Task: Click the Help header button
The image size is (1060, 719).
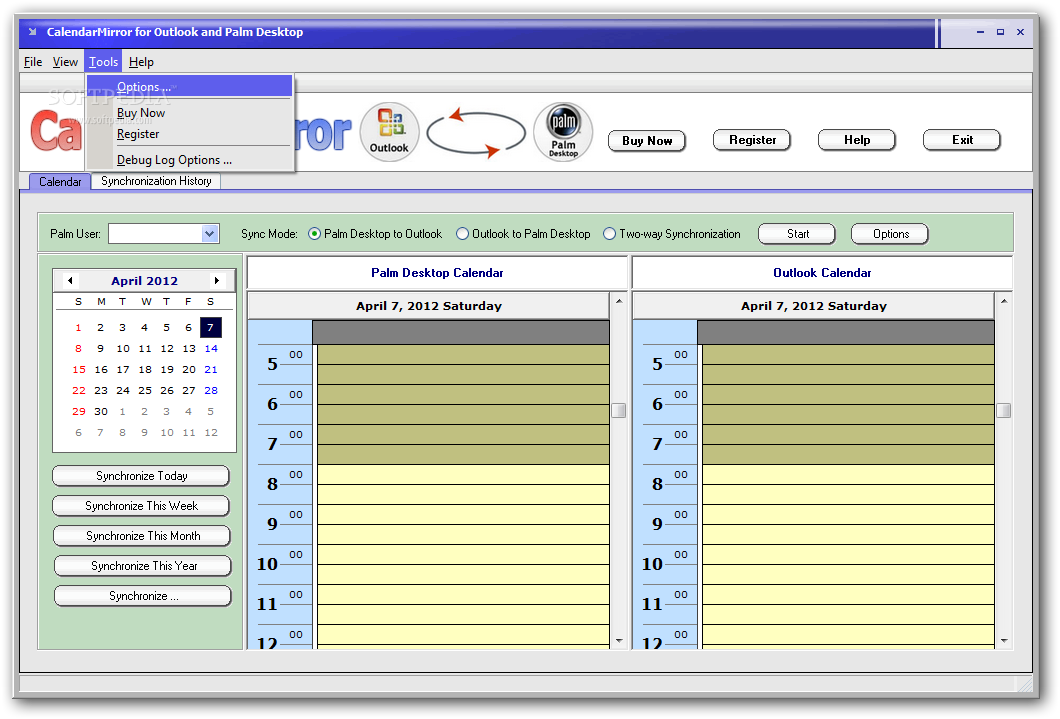Action: (x=857, y=140)
